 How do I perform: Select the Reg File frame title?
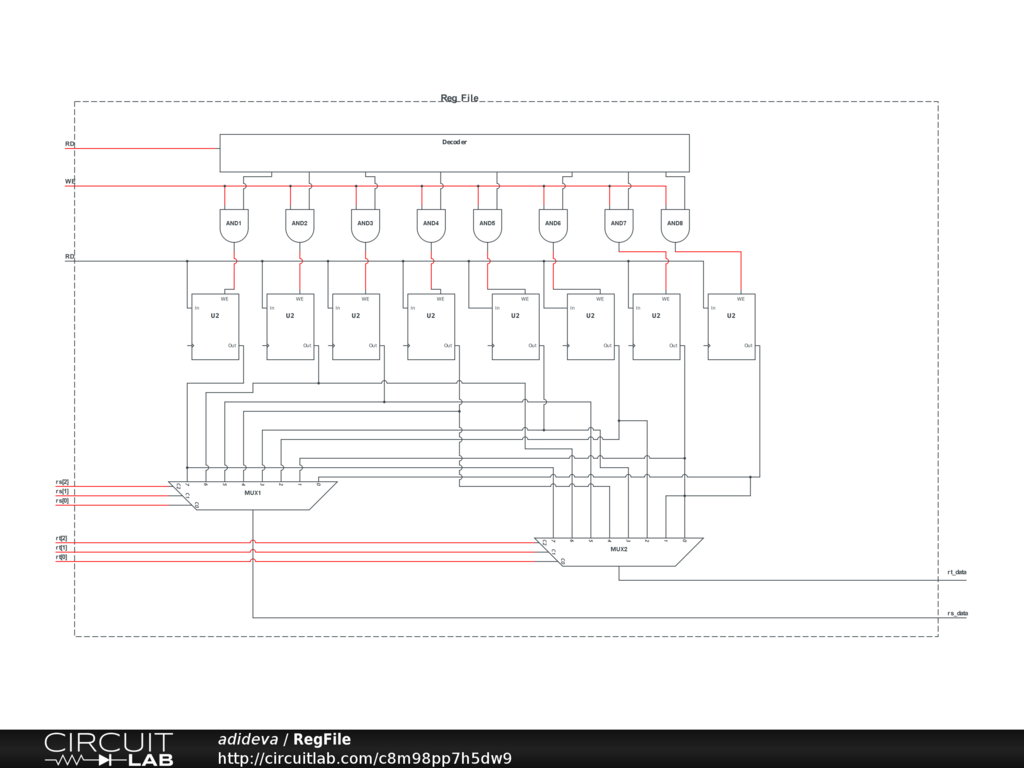[x=460, y=98]
